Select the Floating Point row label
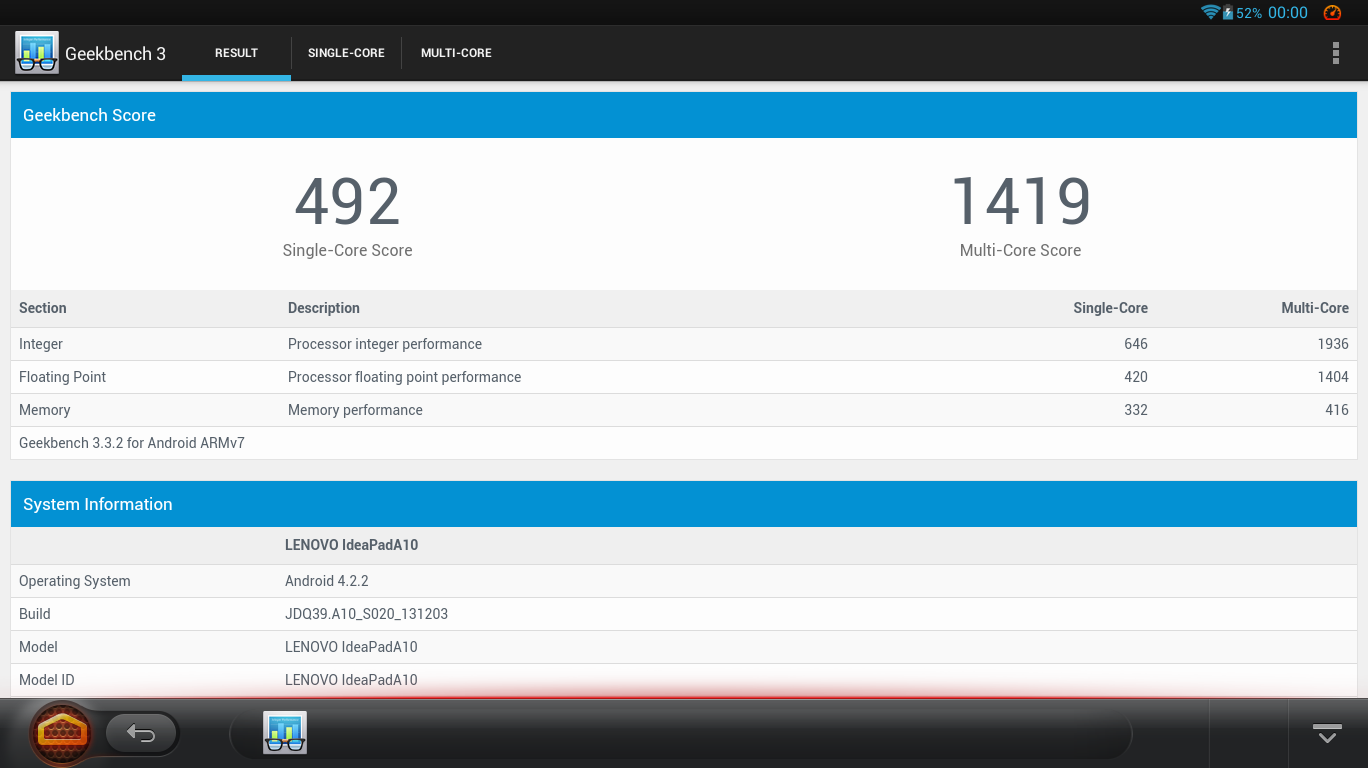 pos(62,377)
